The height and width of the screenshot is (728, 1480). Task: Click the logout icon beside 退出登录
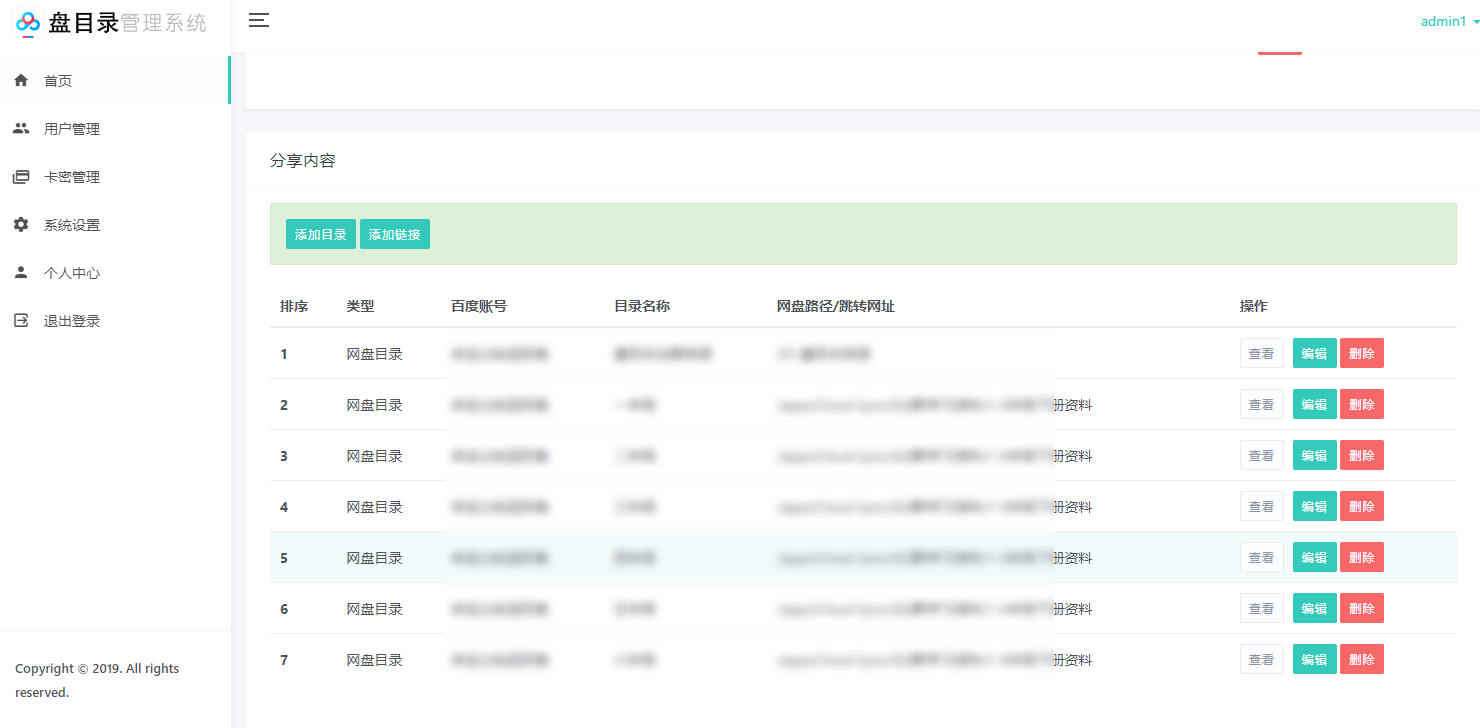pos(21,321)
